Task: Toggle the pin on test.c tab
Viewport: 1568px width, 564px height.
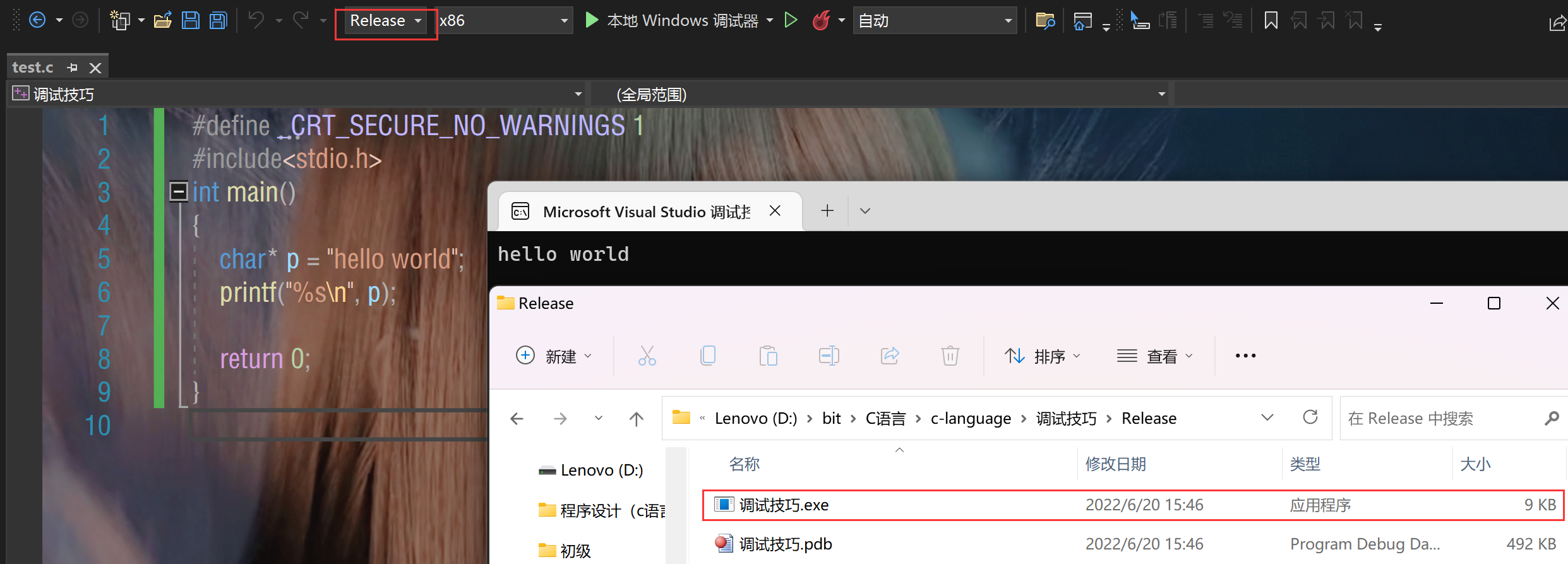Action: 73,68
